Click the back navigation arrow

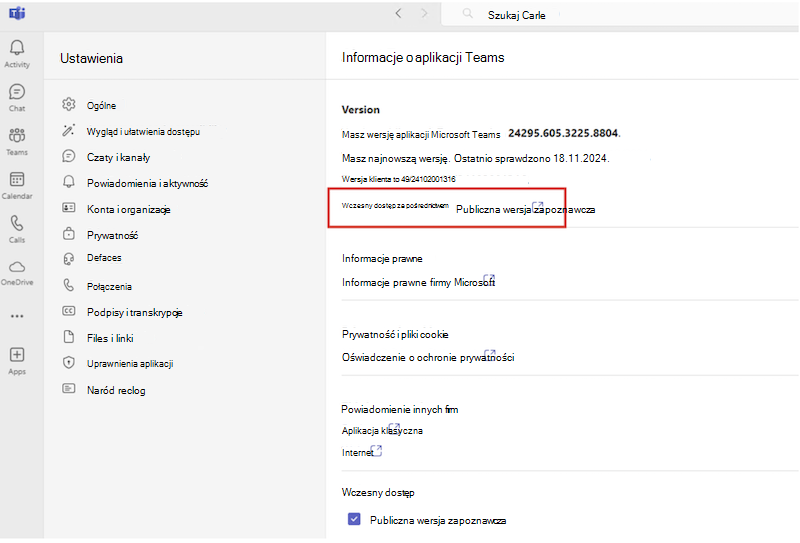[398, 14]
